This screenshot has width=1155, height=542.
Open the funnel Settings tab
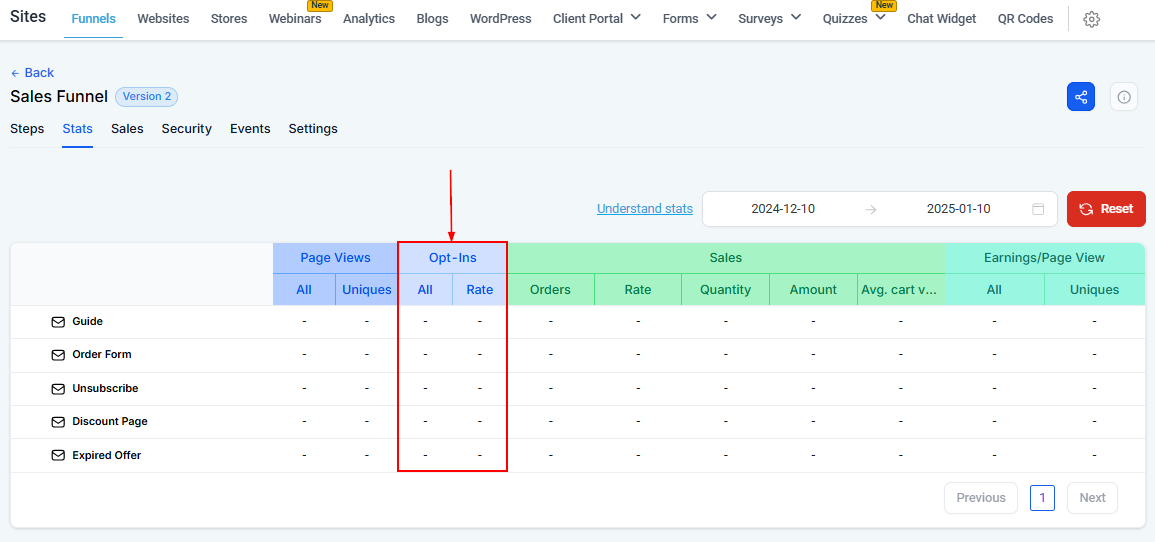click(x=313, y=129)
